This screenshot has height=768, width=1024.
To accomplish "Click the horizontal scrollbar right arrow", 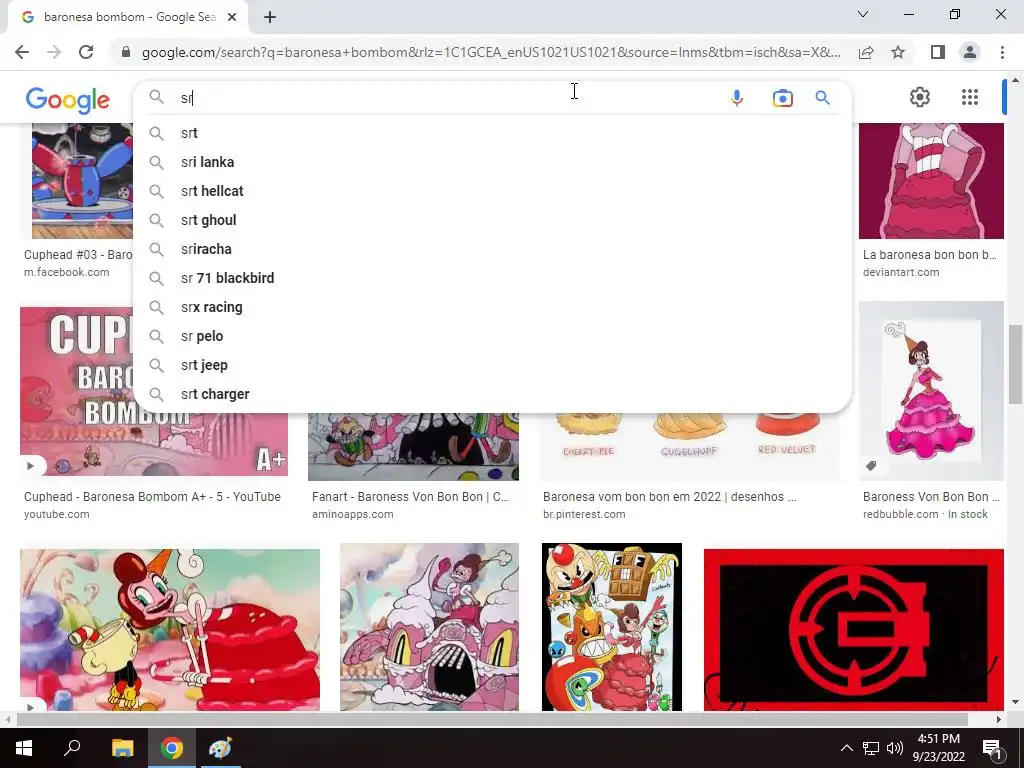I will tap(999, 720).
